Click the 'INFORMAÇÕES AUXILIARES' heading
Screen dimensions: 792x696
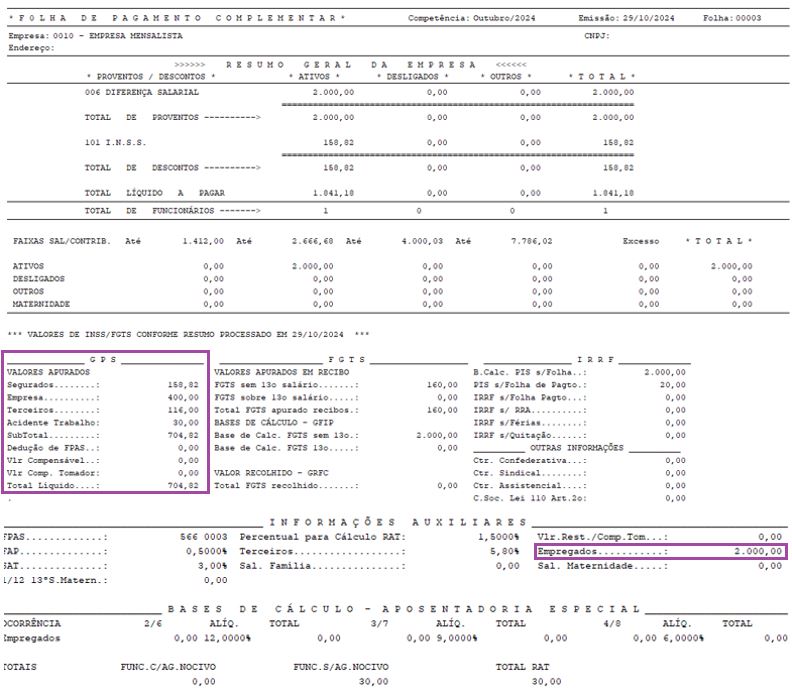click(x=398, y=522)
